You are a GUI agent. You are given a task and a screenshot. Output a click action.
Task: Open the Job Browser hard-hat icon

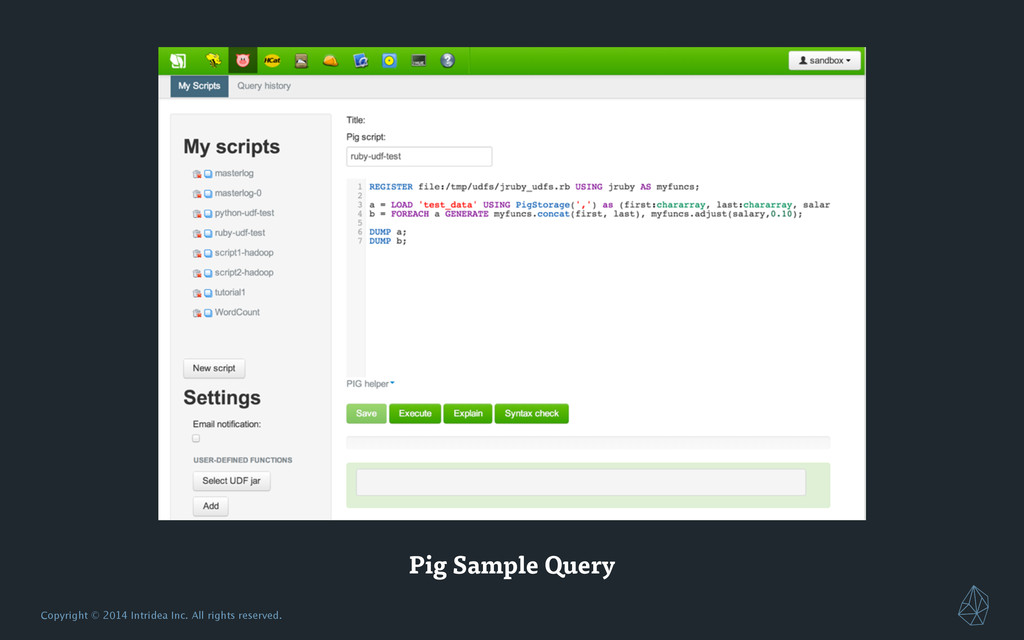point(330,61)
